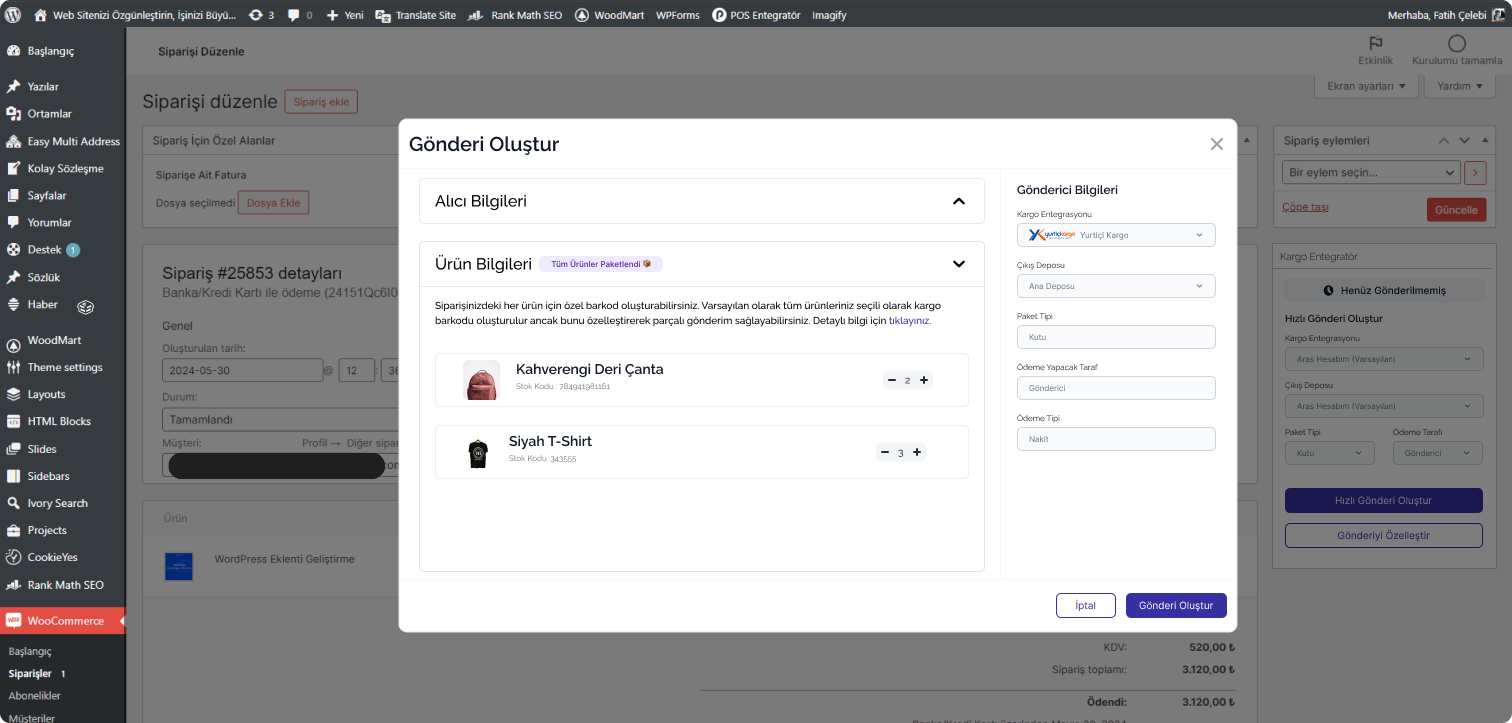Open Siparişler submenu item

point(30,673)
